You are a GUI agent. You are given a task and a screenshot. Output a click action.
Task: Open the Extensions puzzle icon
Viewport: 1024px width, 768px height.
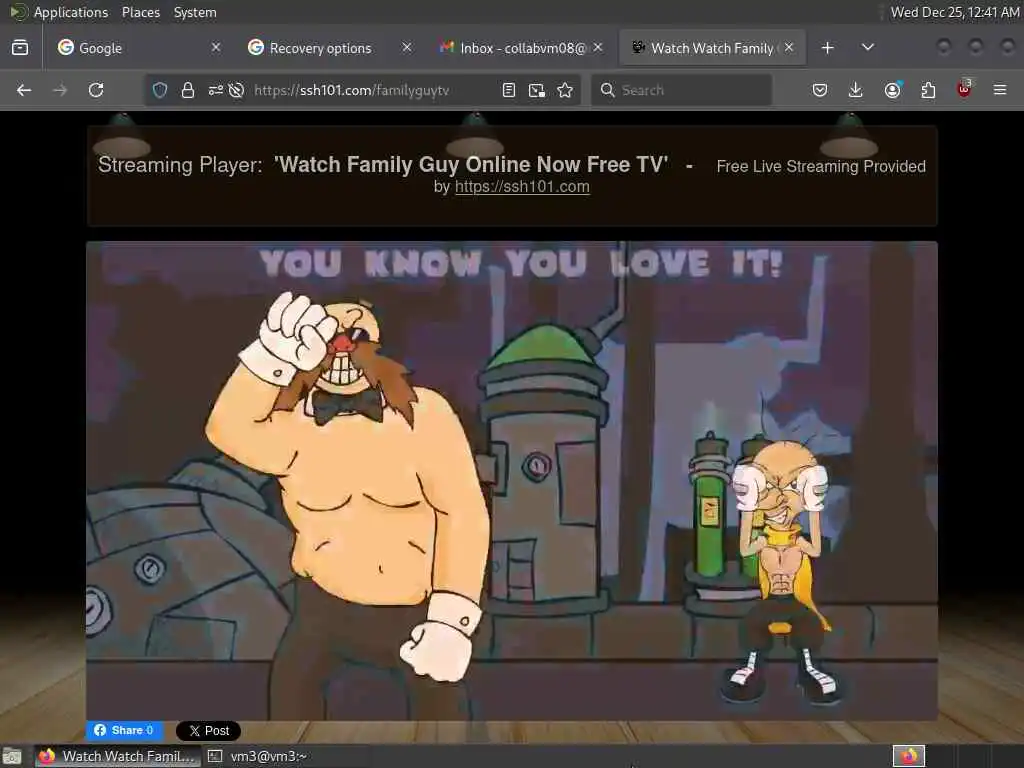tap(928, 90)
